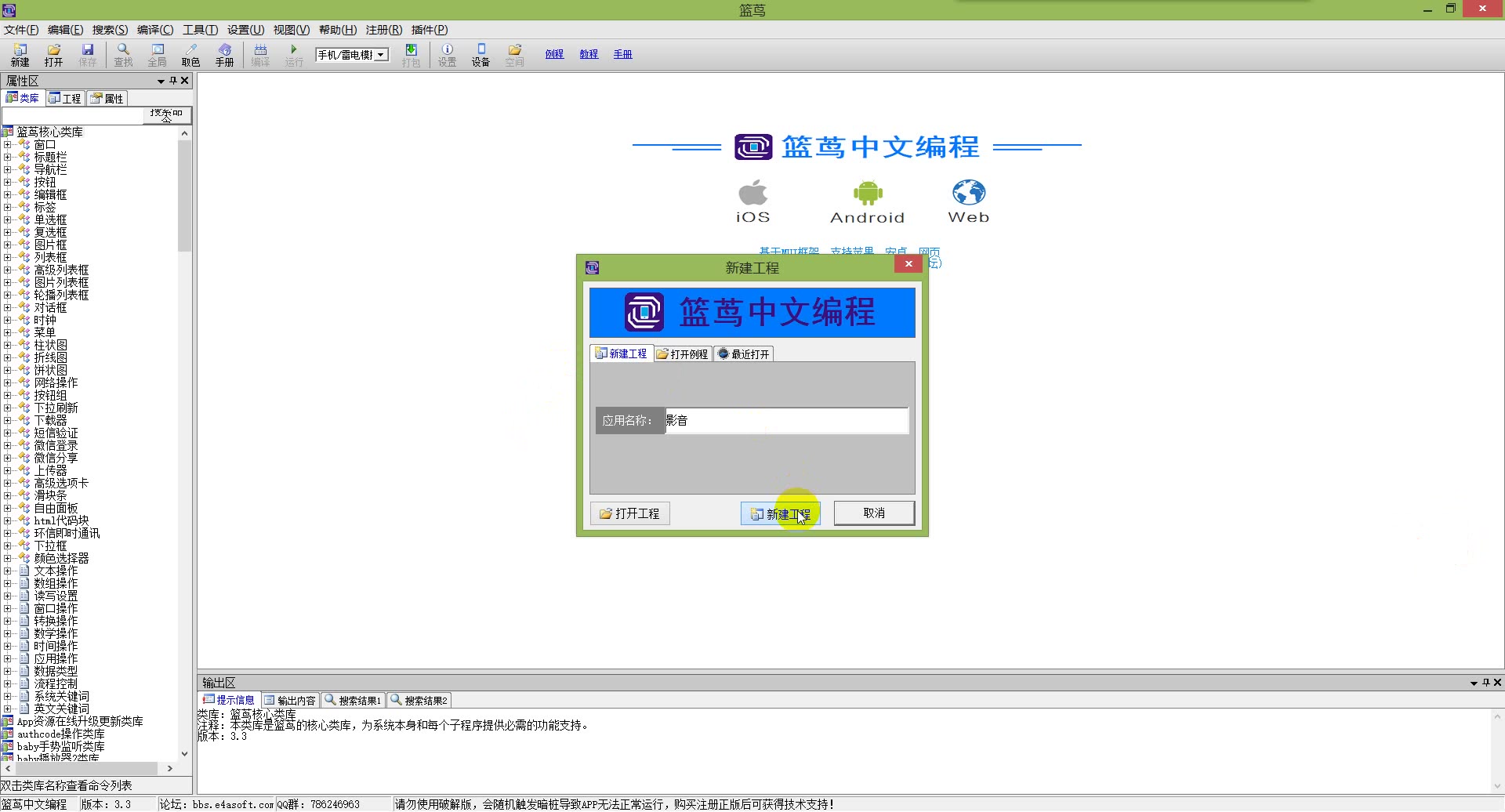Image resolution: width=1505 pixels, height=812 pixels.
Task: Click the 应用名称 input field
Action: point(786,421)
